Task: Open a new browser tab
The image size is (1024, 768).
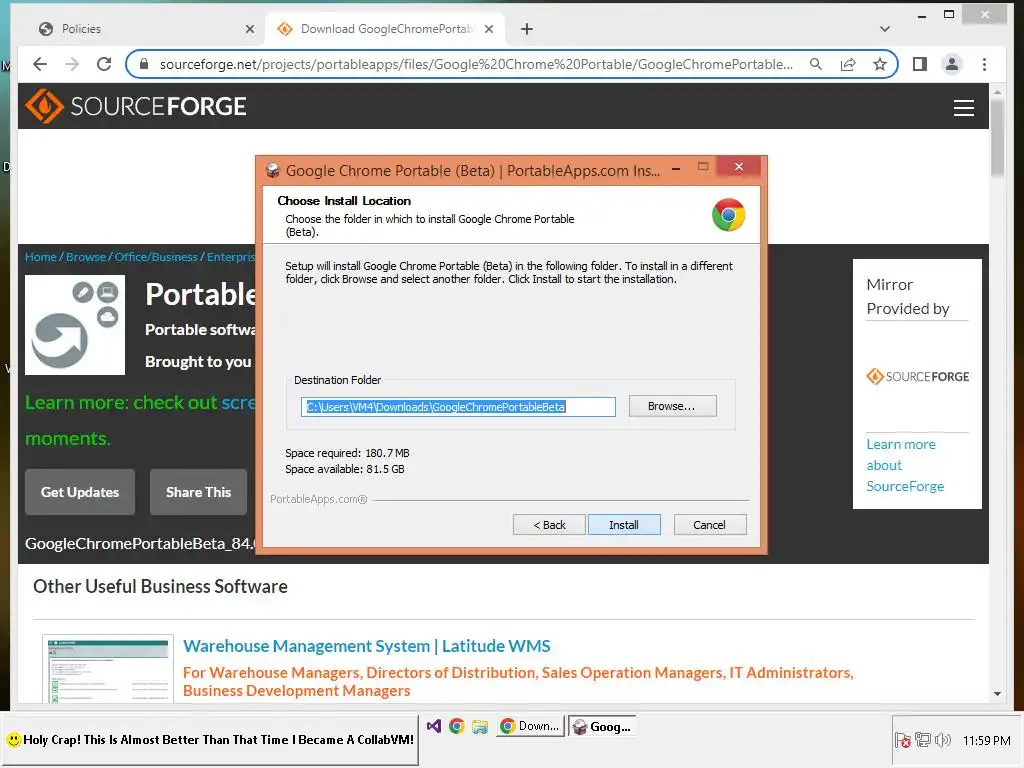Action: 526,29
